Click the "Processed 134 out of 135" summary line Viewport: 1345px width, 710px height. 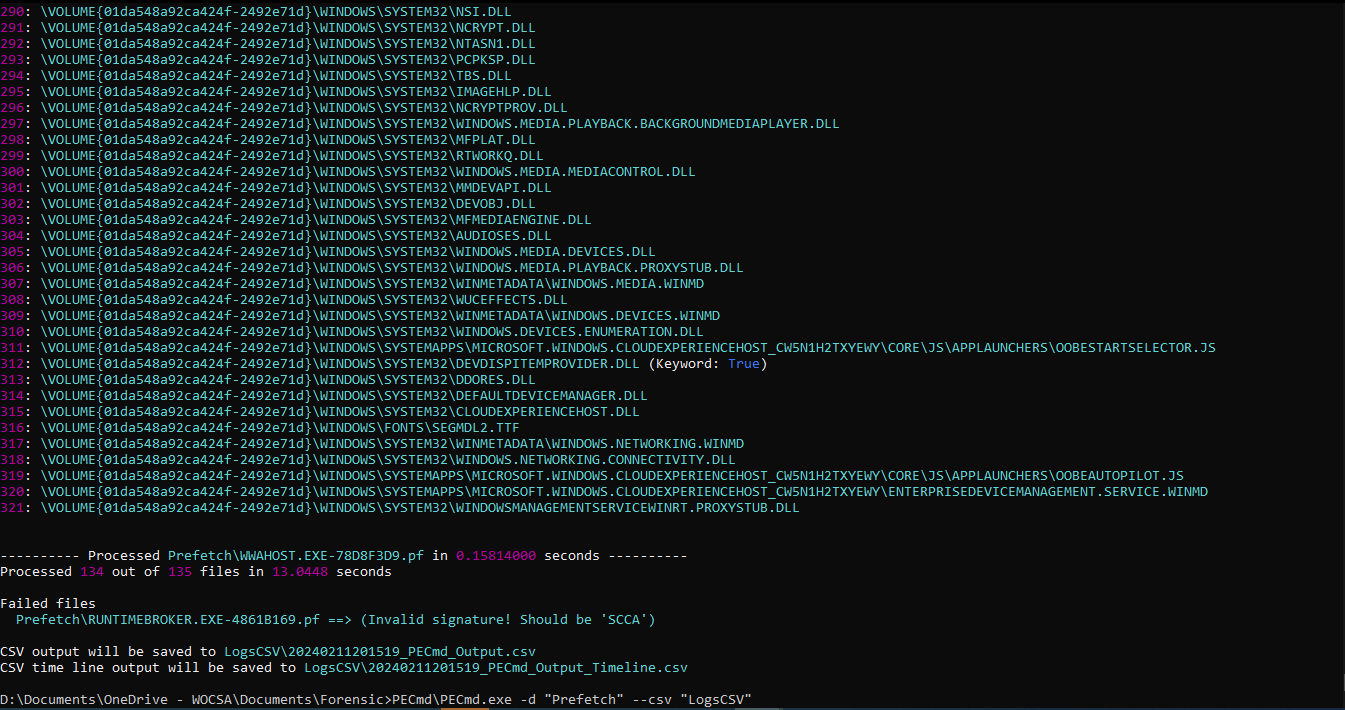196,572
